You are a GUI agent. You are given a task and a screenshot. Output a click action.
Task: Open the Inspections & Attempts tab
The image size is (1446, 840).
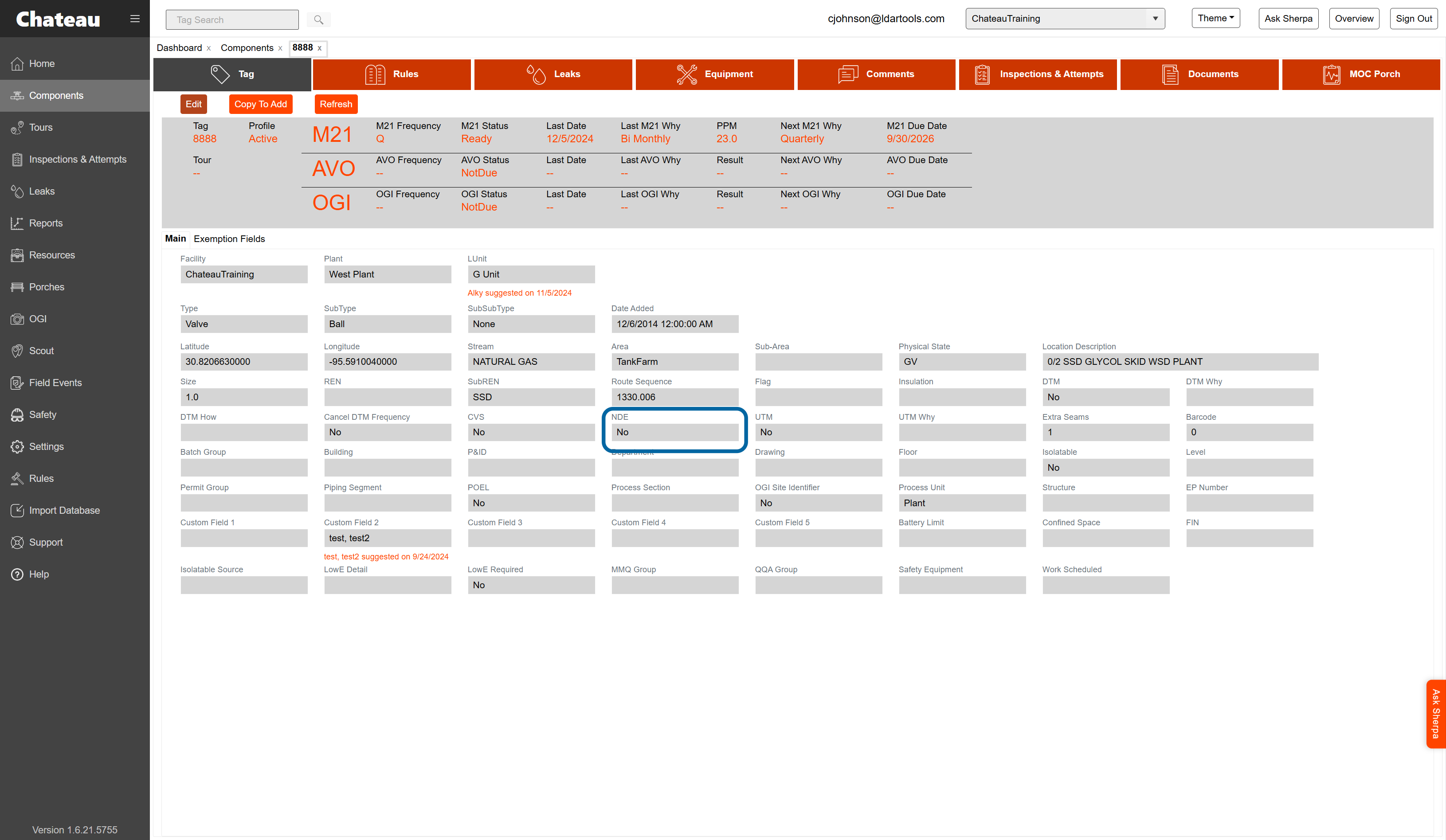tap(1038, 74)
